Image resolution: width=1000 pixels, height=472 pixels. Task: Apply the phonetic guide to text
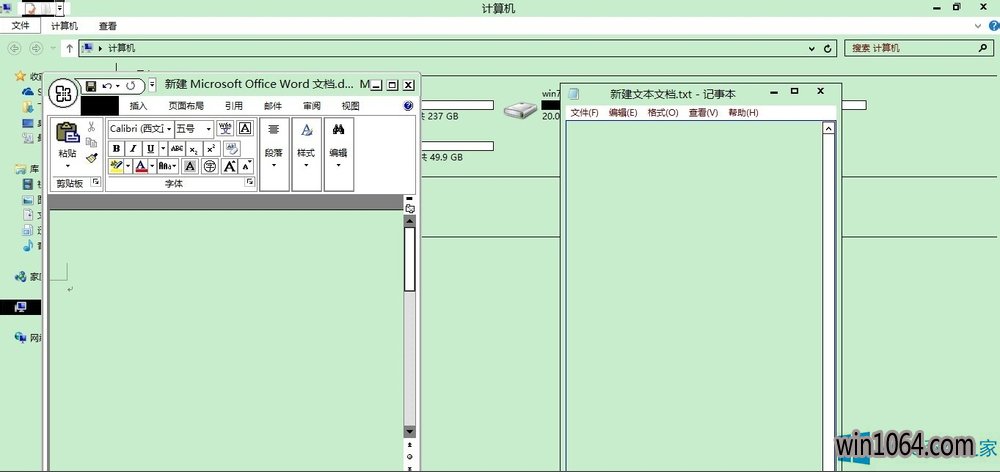coord(225,128)
